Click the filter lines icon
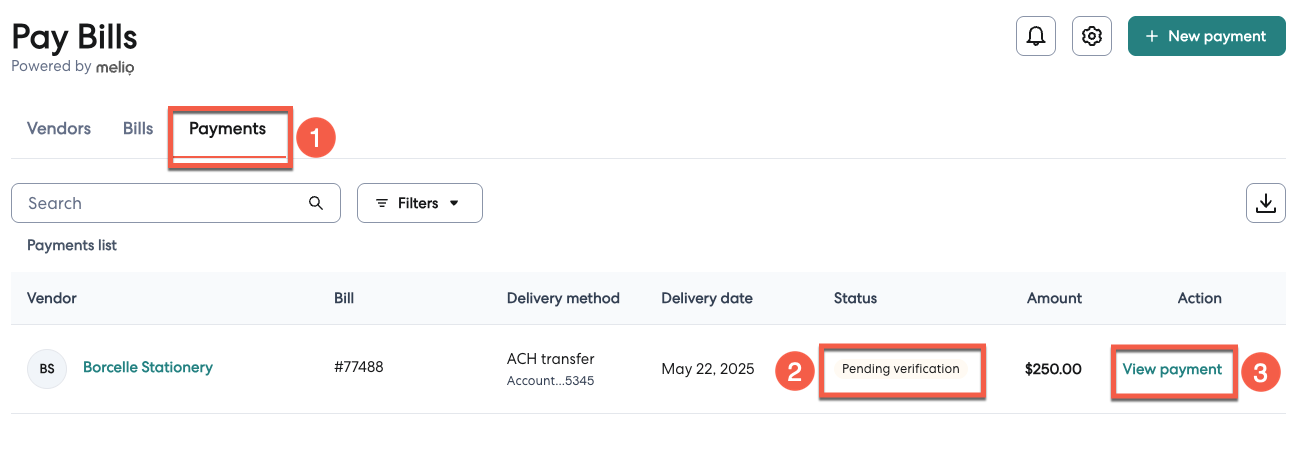The height and width of the screenshot is (473, 1297). (382, 203)
